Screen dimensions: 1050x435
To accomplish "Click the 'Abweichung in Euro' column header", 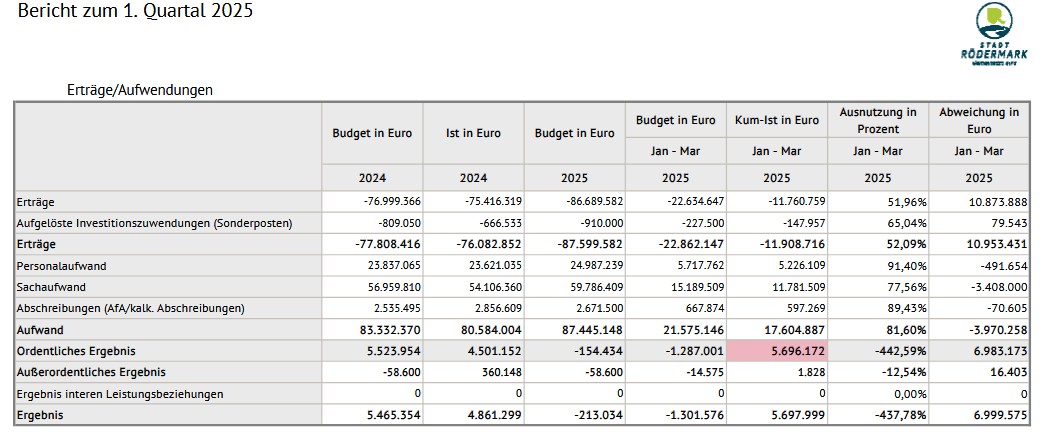I will 979,120.
